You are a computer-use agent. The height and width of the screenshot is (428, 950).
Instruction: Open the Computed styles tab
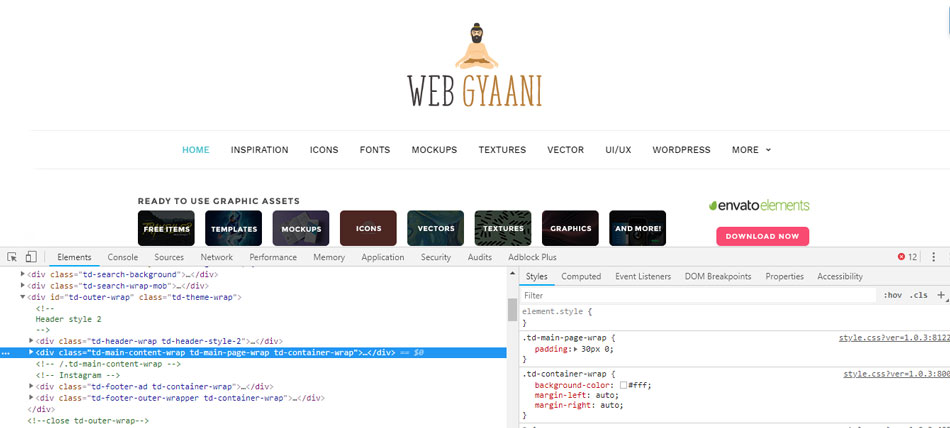point(581,276)
